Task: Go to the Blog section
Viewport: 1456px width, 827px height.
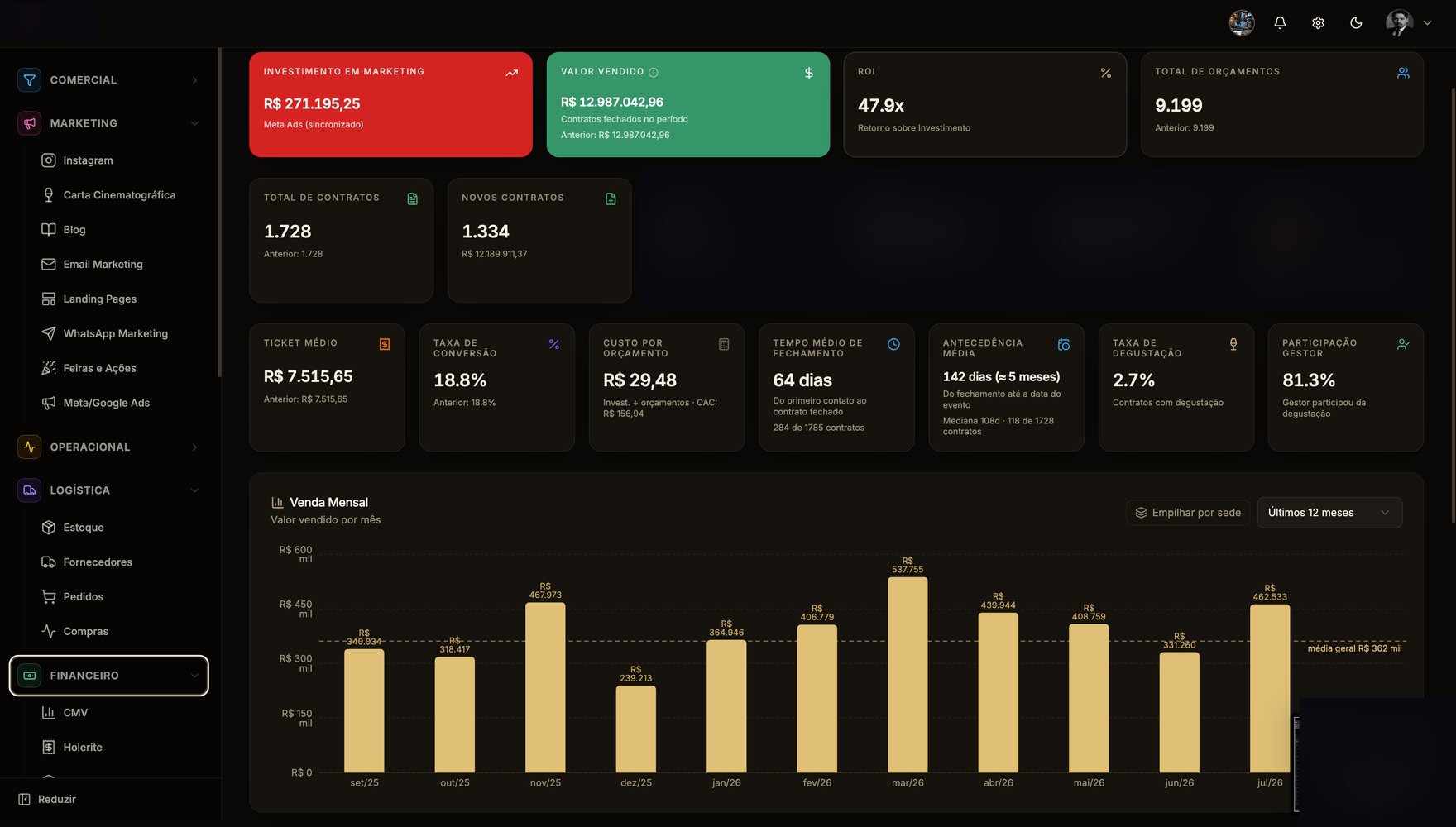Action: (x=74, y=230)
